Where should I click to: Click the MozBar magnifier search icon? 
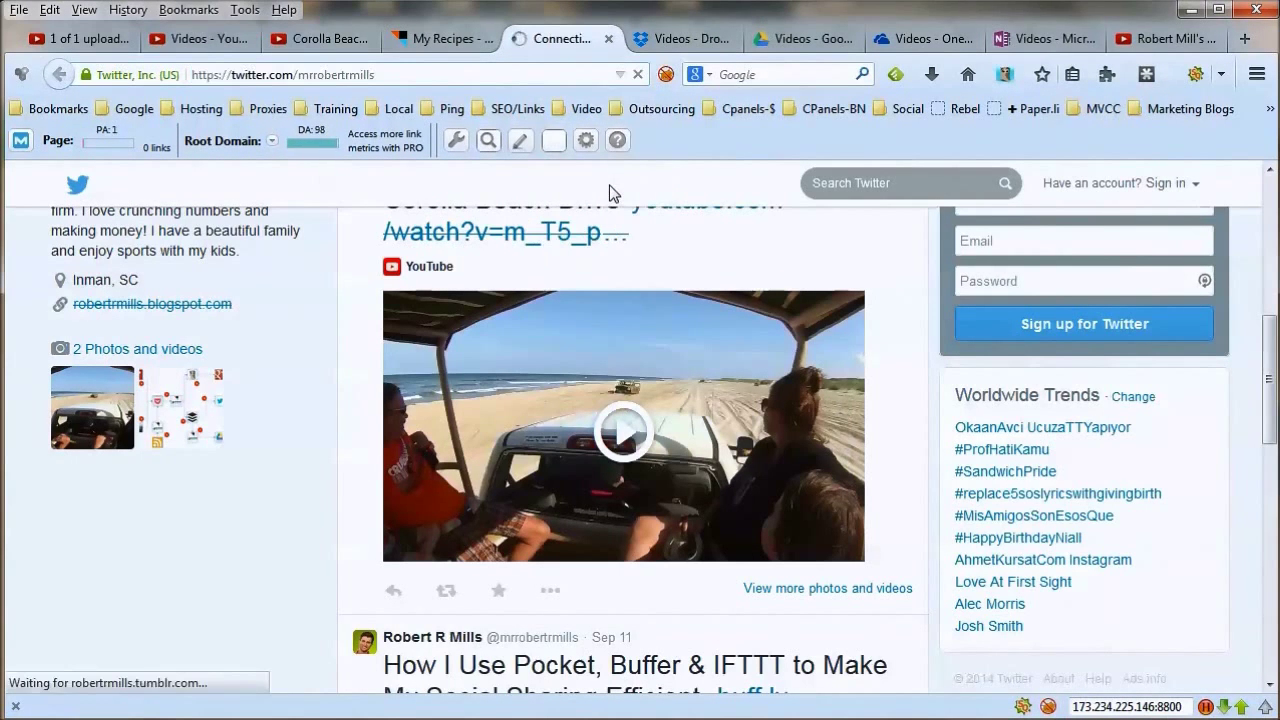pos(488,141)
